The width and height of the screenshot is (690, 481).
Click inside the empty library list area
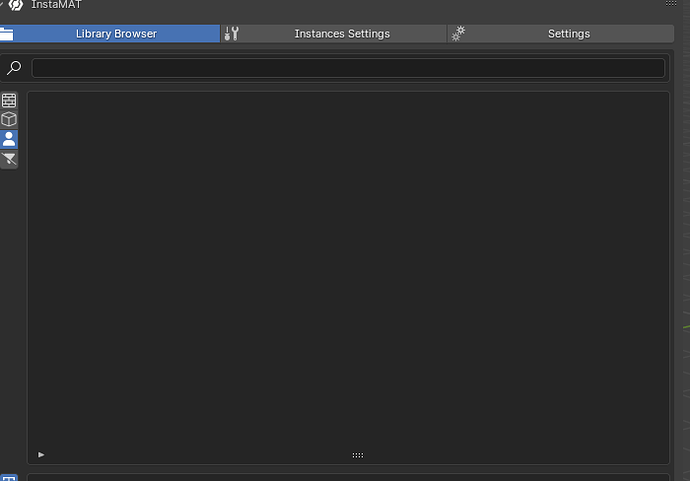pyautogui.click(x=348, y=270)
